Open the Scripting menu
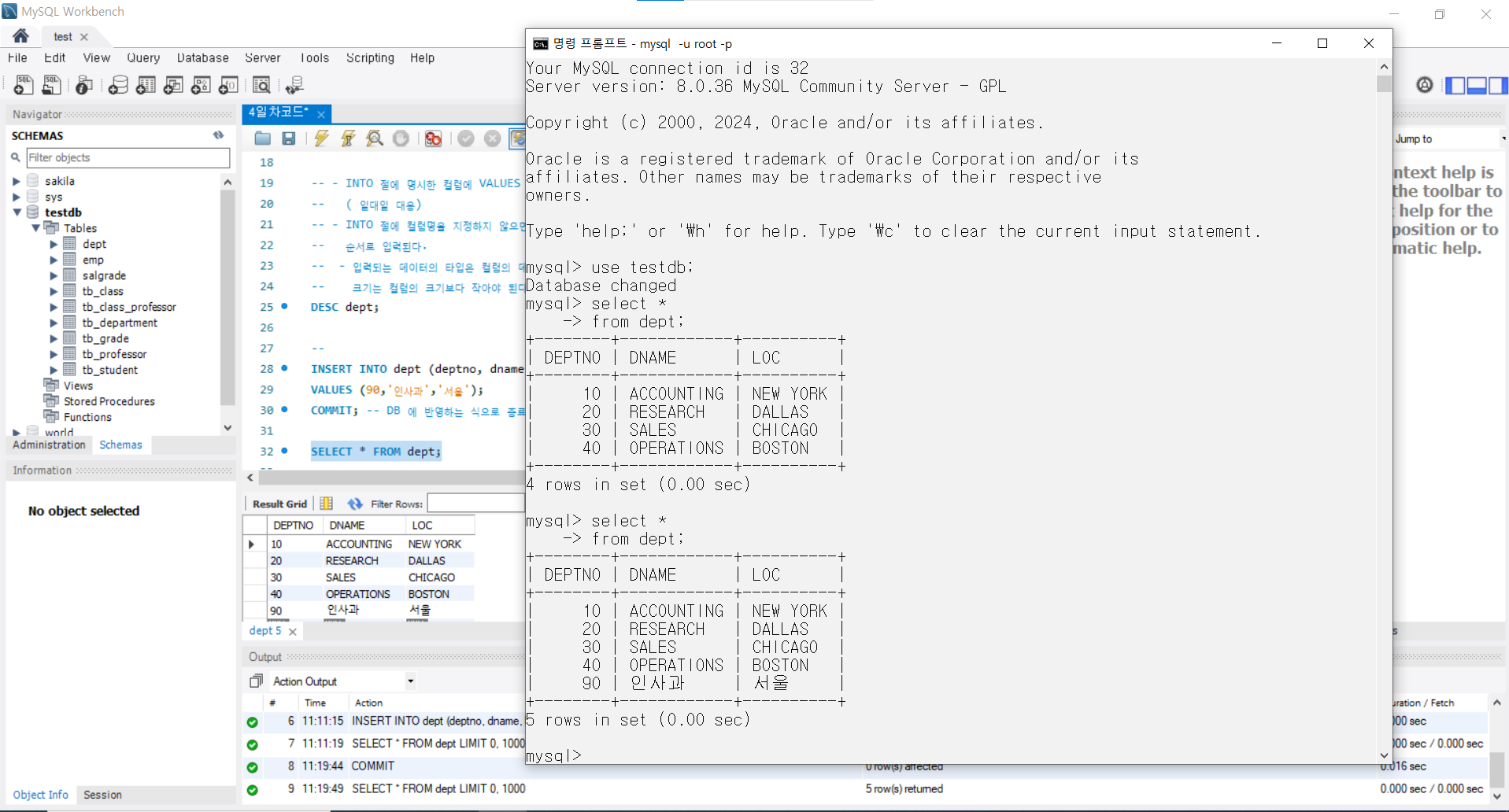This screenshot has width=1509, height=812. tap(370, 57)
